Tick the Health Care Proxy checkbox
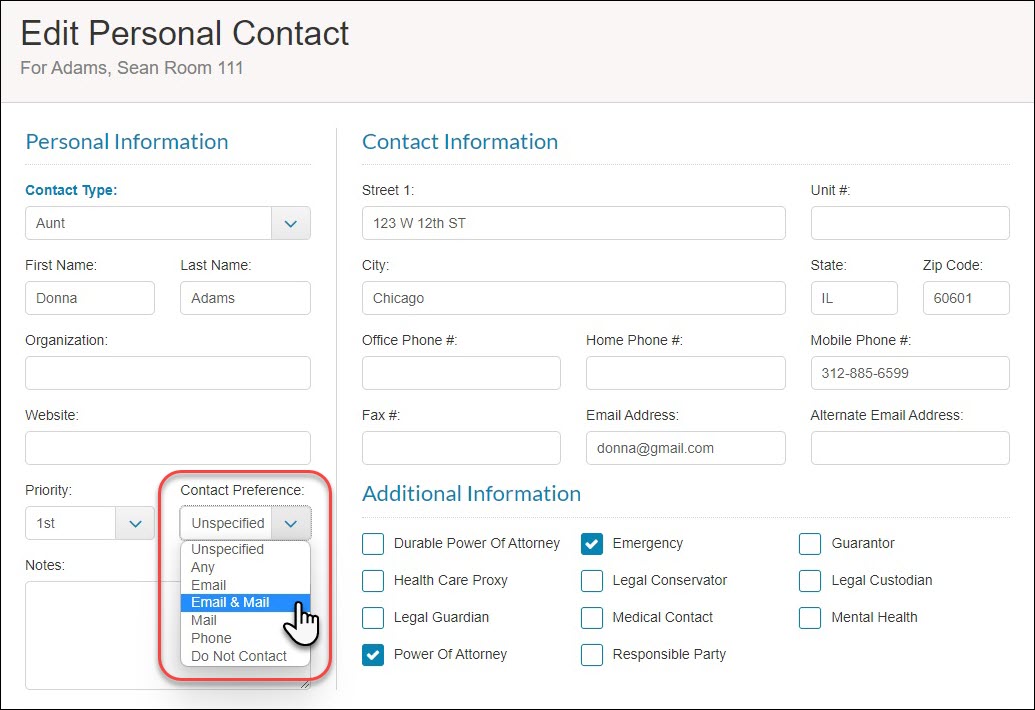Viewport: 1035px width, 710px height. pyautogui.click(x=373, y=581)
